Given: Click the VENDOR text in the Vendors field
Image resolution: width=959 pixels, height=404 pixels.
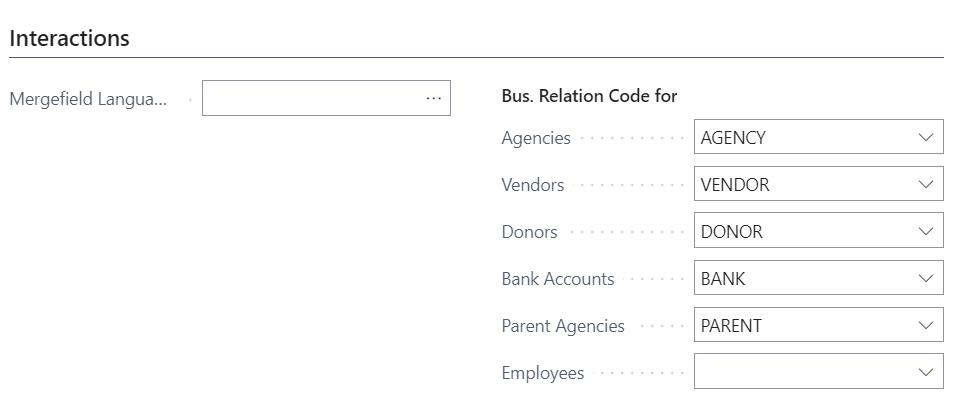Looking at the screenshot, I should [x=735, y=185].
